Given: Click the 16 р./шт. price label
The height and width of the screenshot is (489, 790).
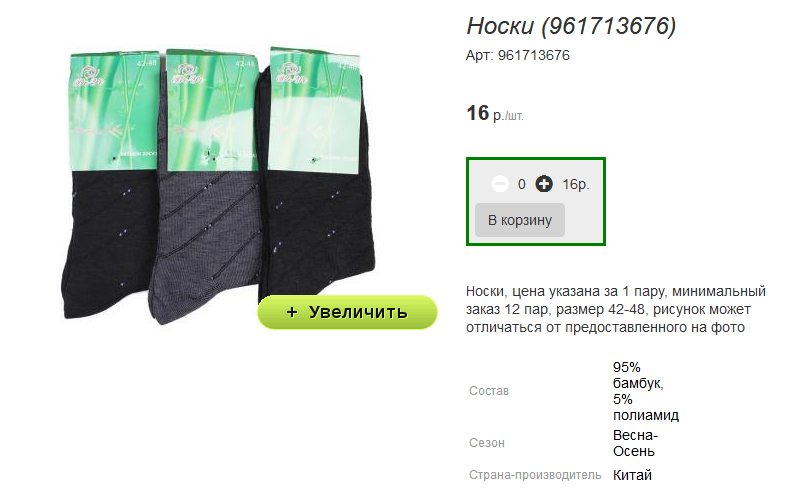Looking at the screenshot, I should coord(495,113).
